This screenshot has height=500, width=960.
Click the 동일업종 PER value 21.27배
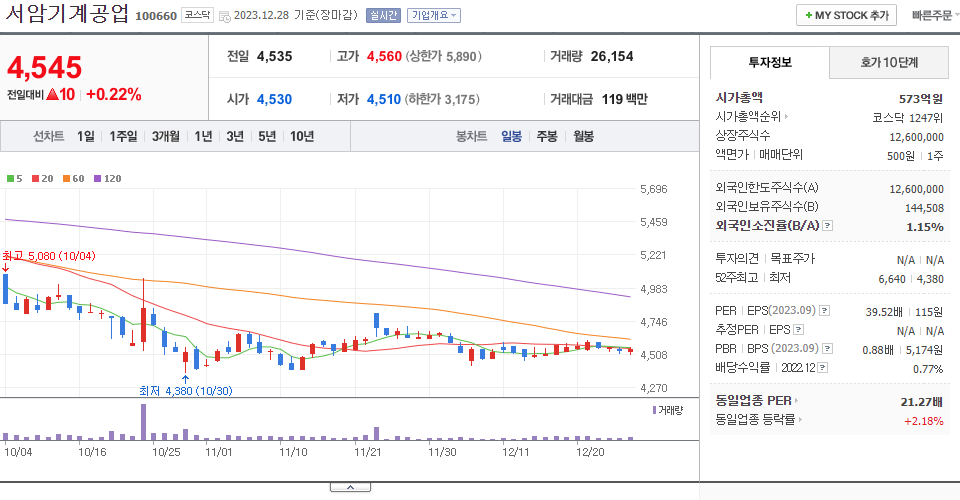click(921, 402)
